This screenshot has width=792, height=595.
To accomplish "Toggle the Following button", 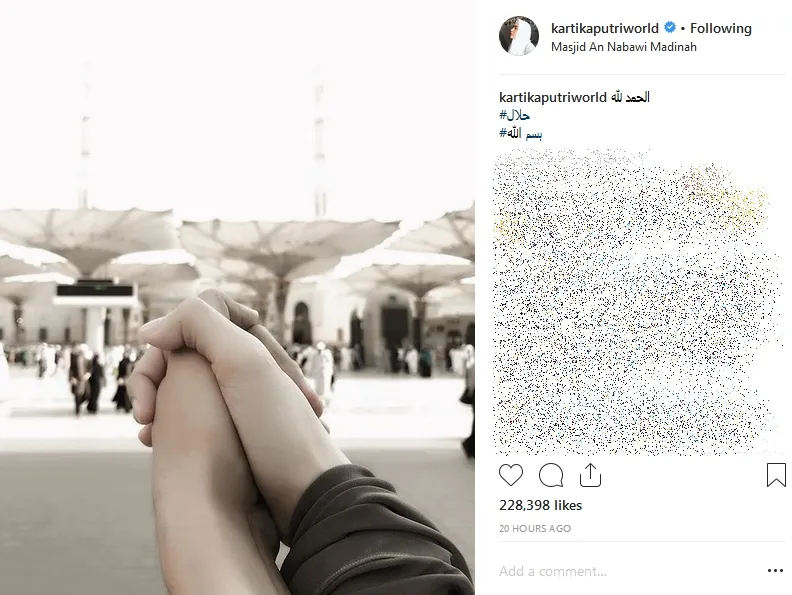I will 721,28.
